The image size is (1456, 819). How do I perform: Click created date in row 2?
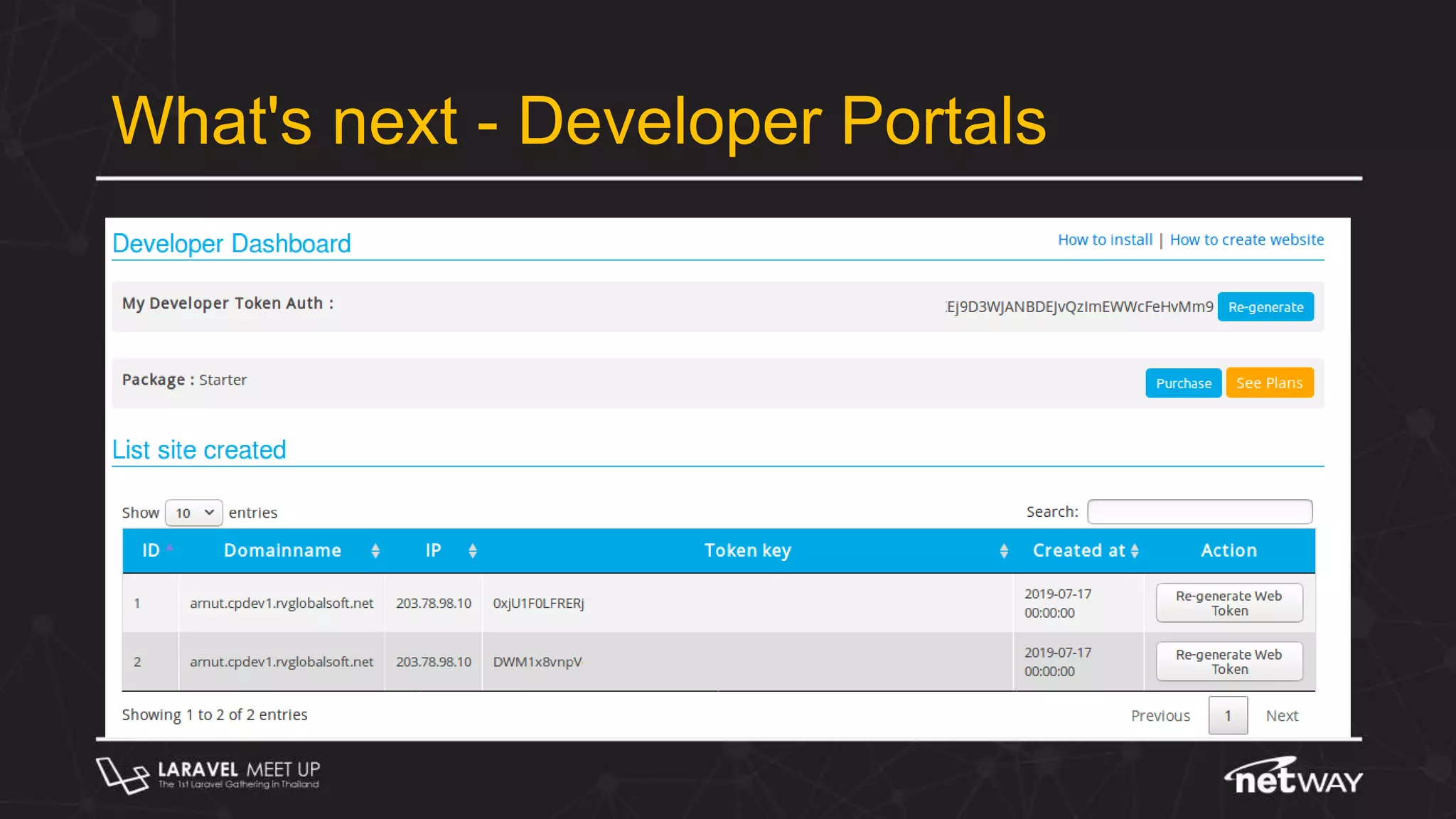1058,662
